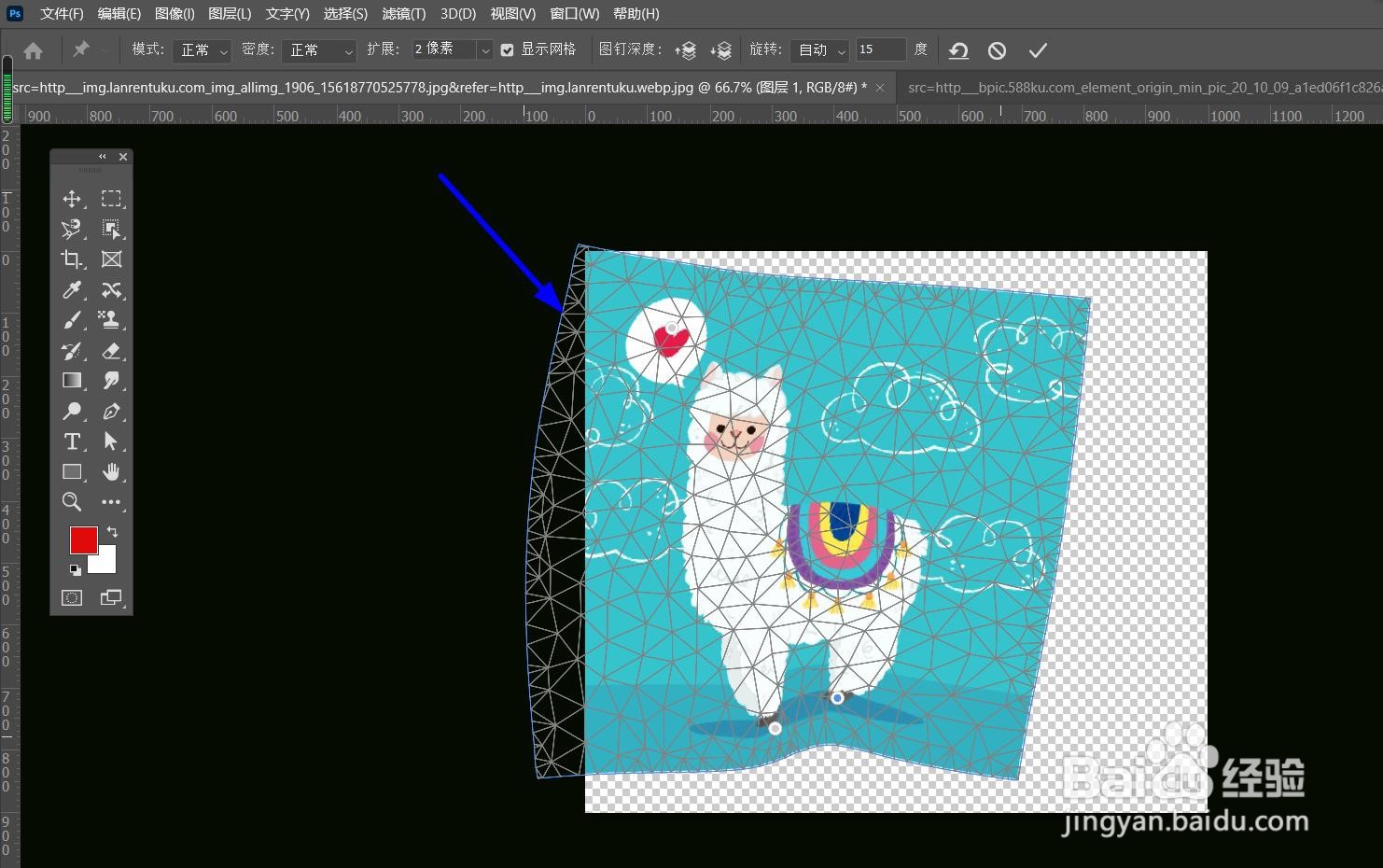Select the Pen tool
Image resolution: width=1383 pixels, height=868 pixels.
point(111,412)
